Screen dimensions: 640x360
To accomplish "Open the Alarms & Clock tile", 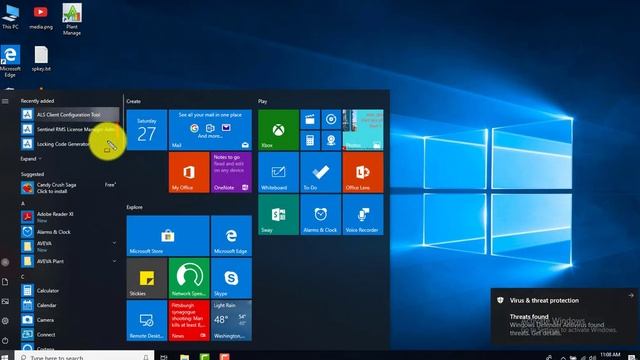I will tap(321, 215).
